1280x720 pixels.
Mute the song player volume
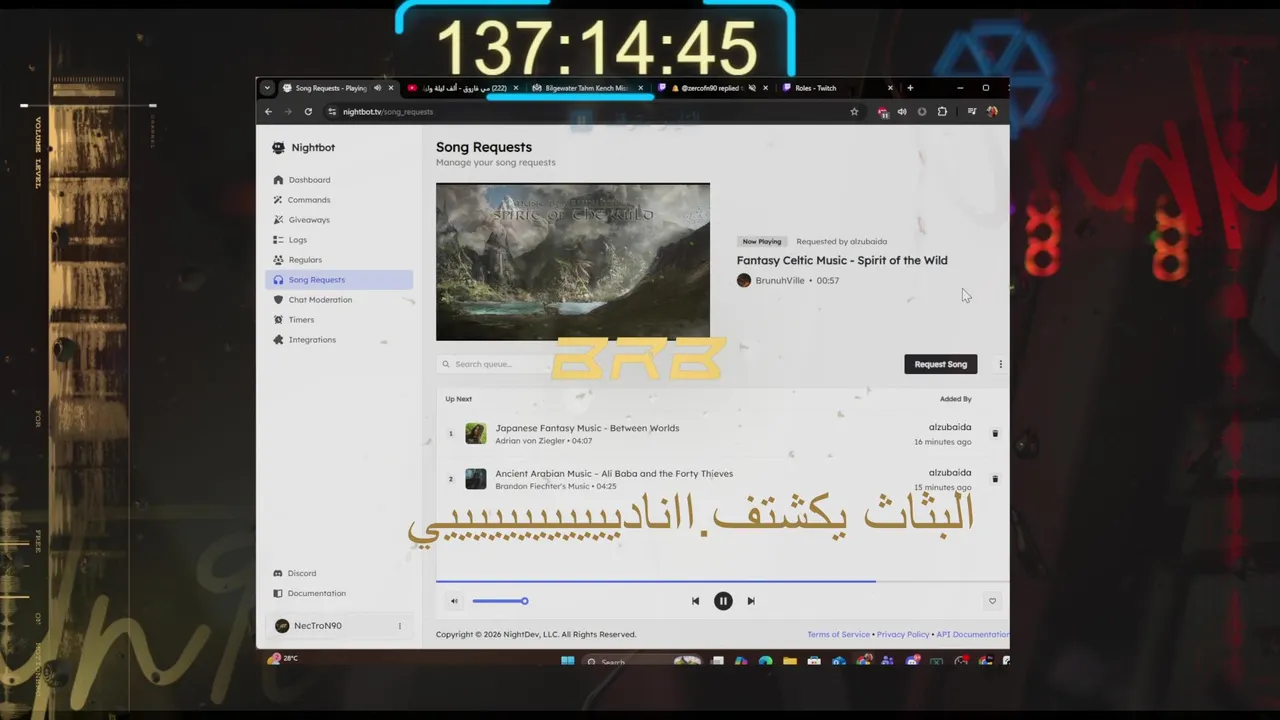(x=454, y=601)
